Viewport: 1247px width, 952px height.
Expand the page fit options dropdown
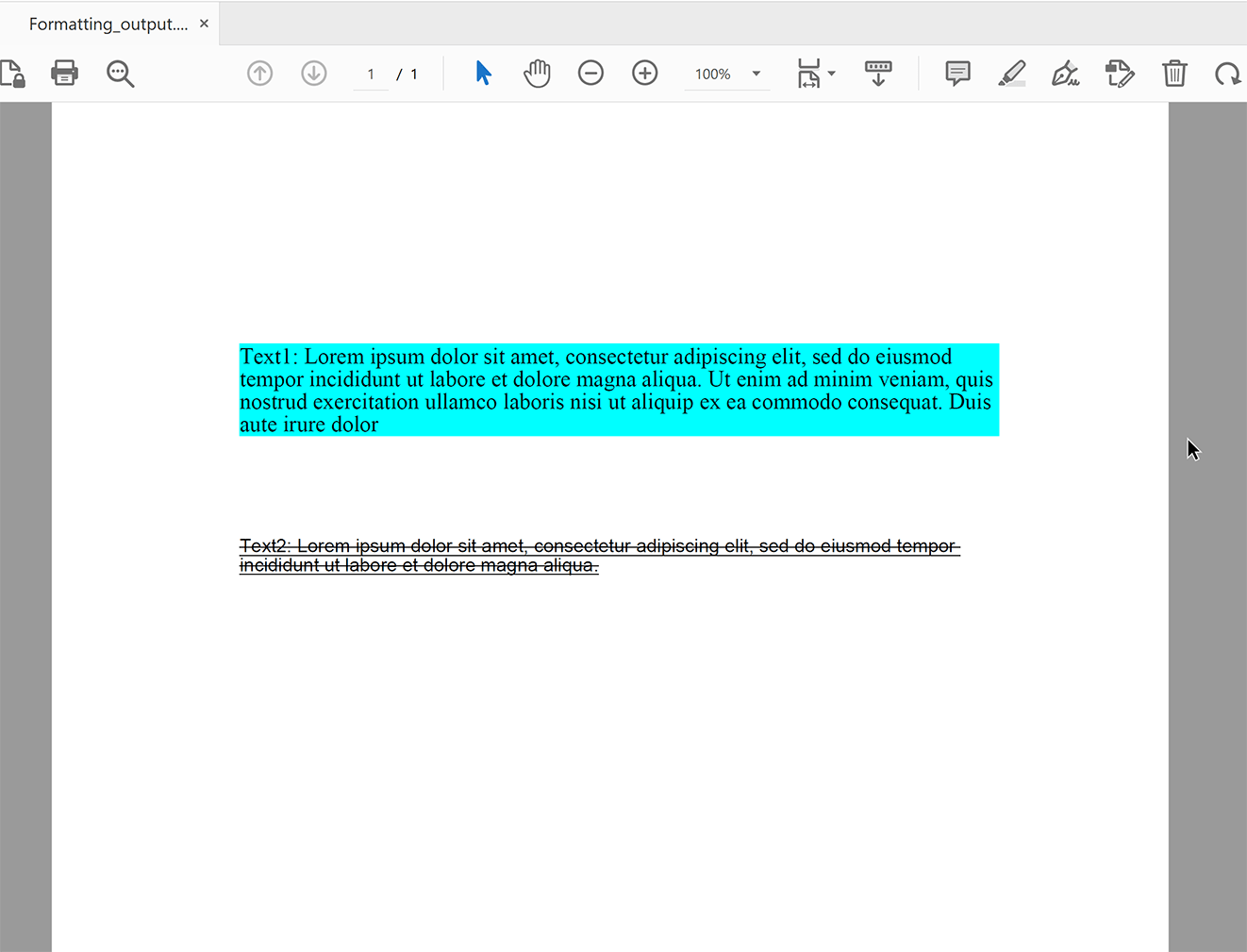click(x=829, y=73)
